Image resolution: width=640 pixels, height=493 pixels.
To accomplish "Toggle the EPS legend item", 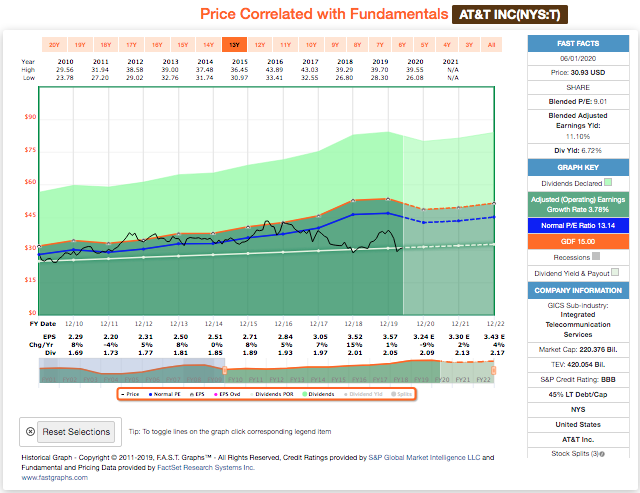I will (197, 394).
